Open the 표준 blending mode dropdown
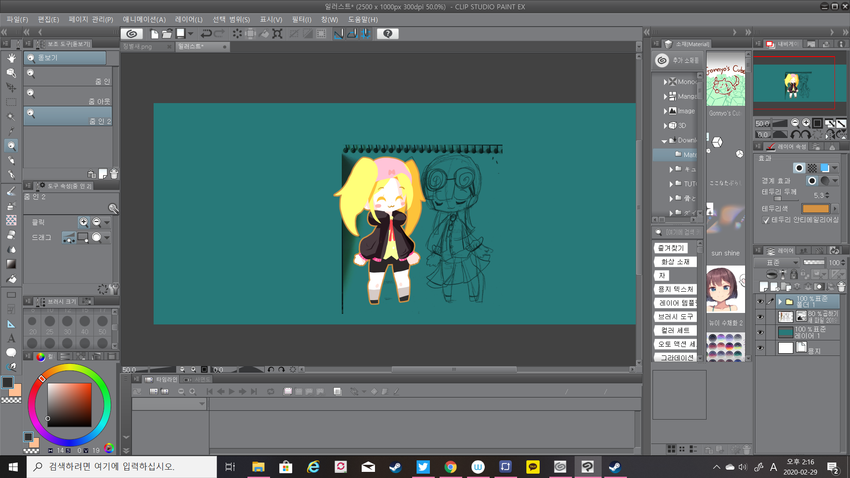This screenshot has width=850, height=478. (777, 262)
